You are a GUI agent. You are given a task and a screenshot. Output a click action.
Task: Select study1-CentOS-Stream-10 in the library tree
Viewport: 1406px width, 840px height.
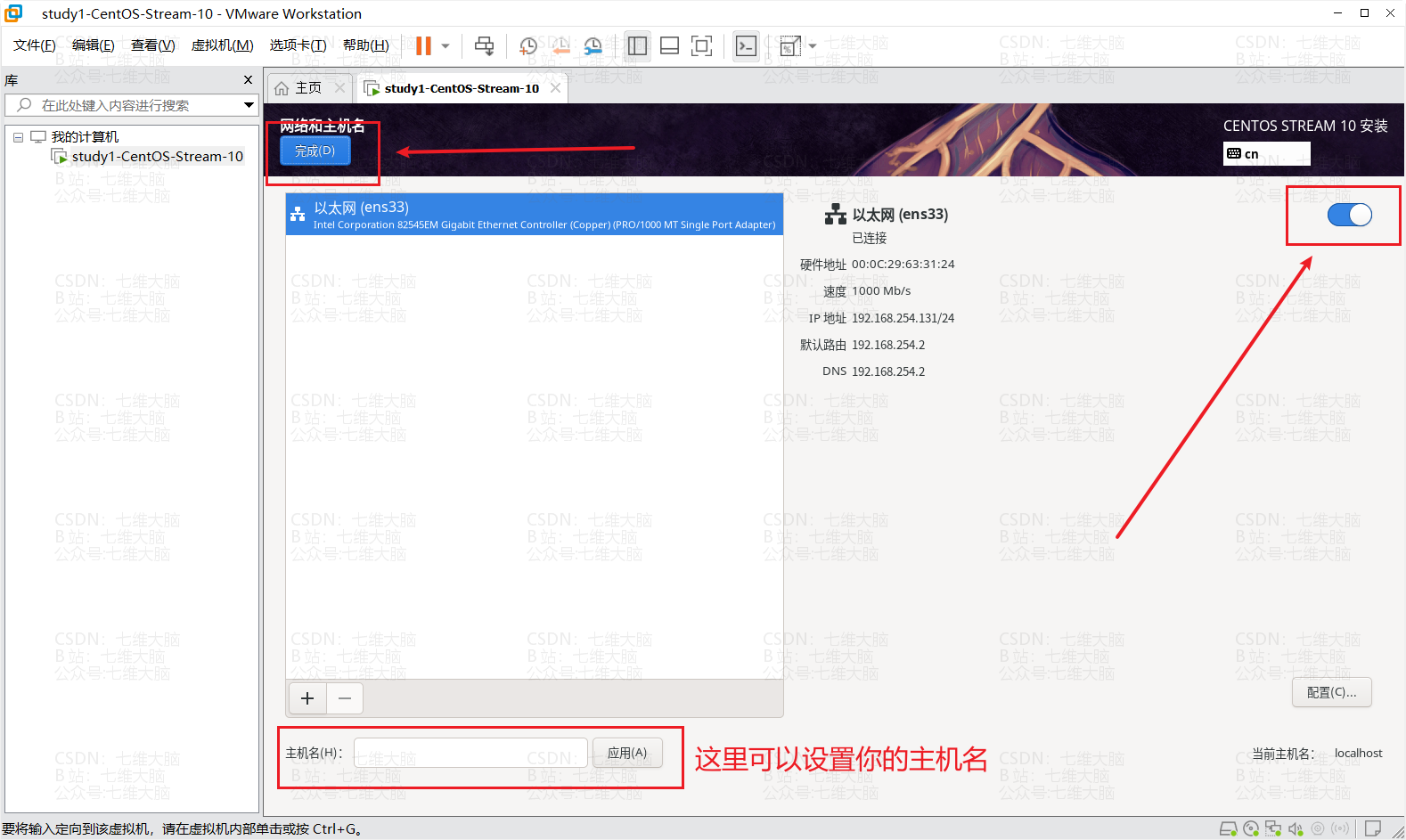[158, 157]
